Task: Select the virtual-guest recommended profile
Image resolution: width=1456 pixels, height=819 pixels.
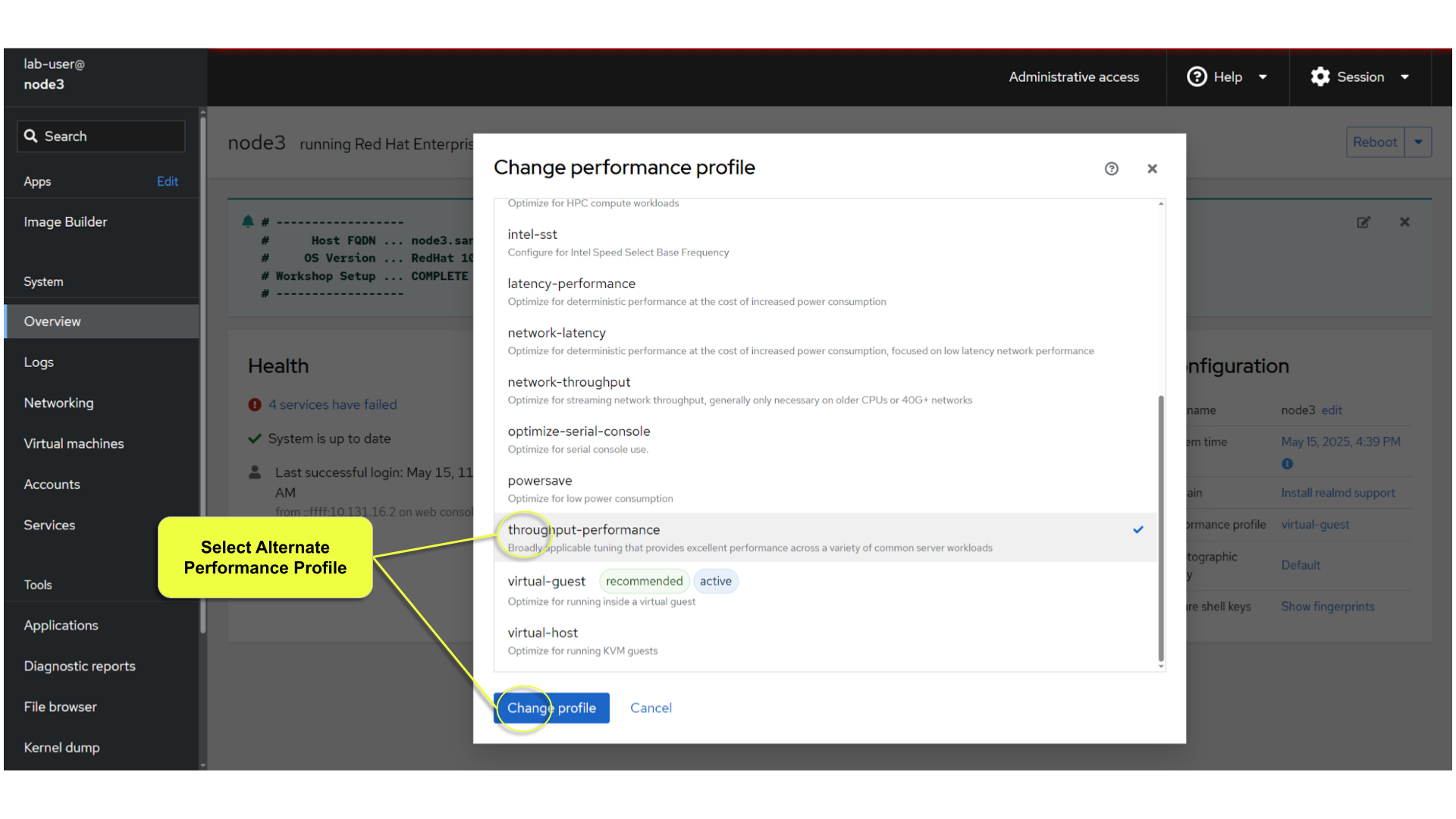Action: pos(546,582)
